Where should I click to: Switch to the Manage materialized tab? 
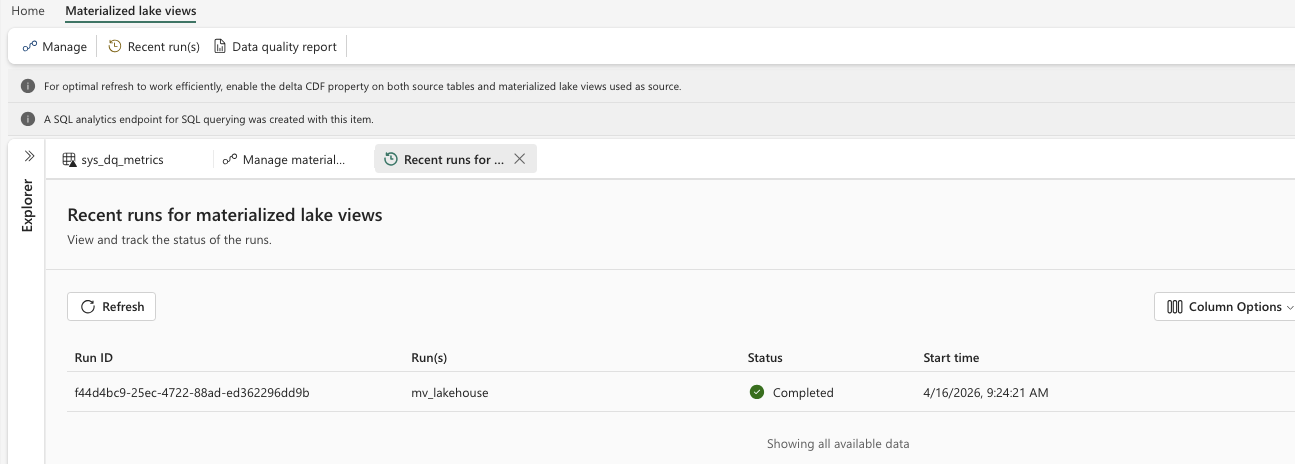pos(293,159)
